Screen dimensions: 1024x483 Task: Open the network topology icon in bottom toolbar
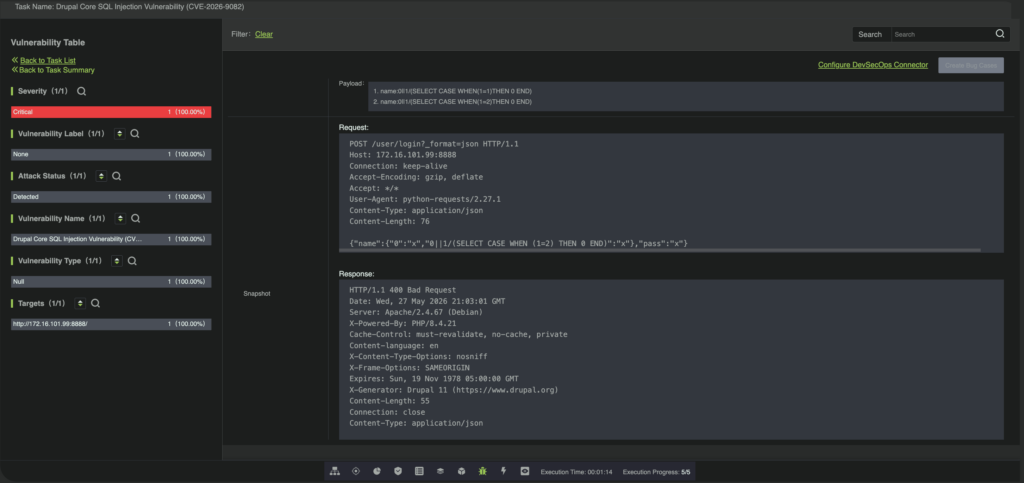[334, 471]
